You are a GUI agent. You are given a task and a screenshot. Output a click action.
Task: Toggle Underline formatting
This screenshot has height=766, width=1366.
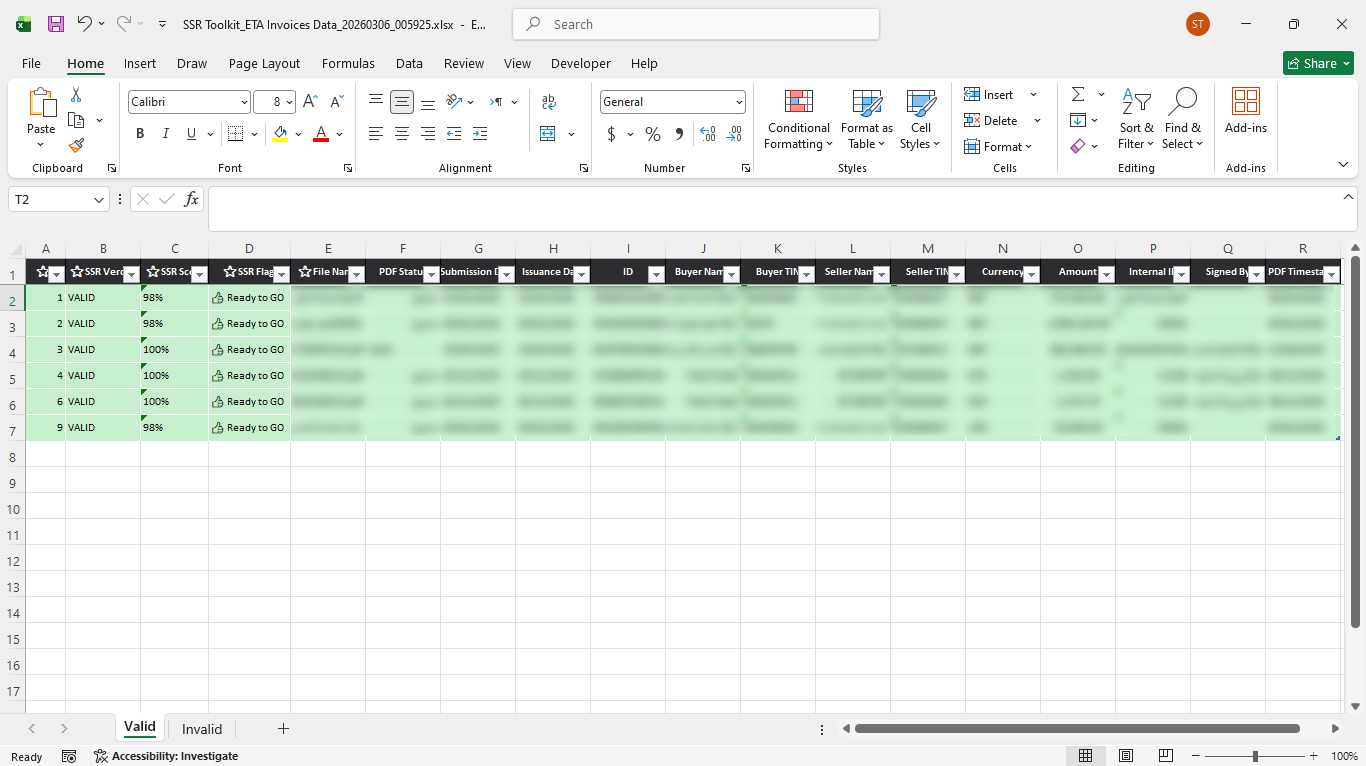click(x=192, y=134)
